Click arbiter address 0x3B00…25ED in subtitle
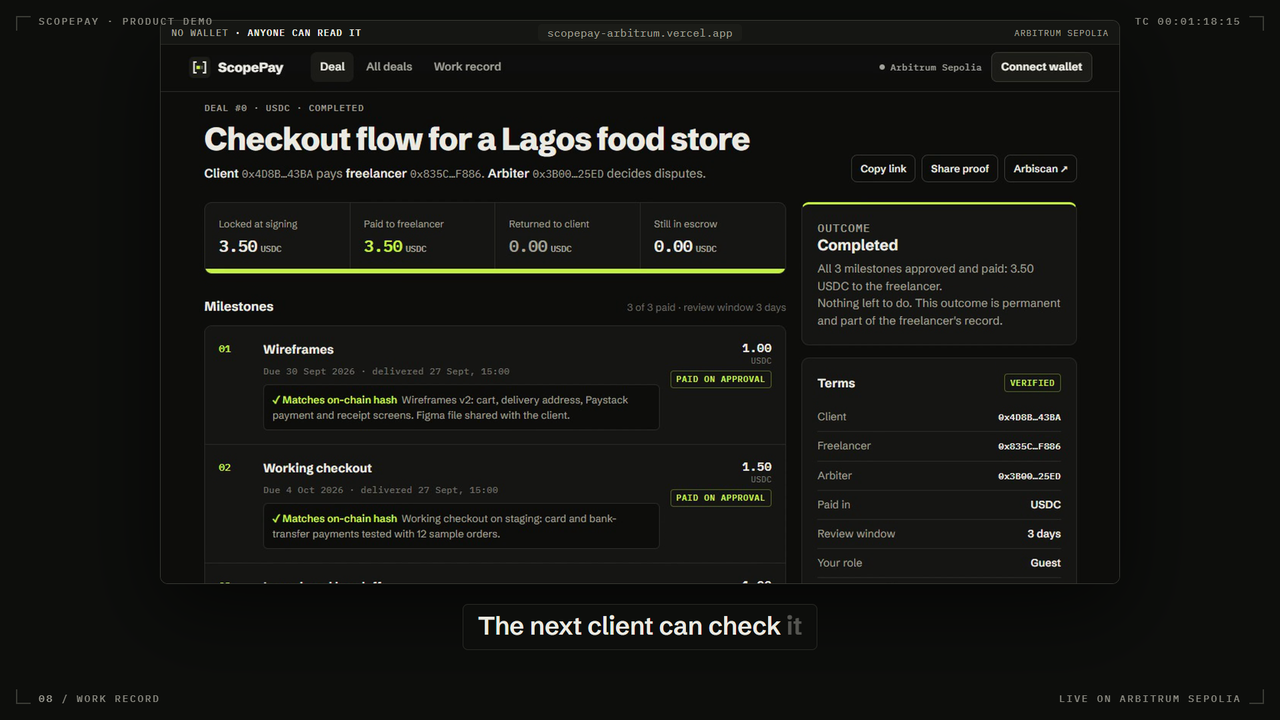This screenshot has width=1280, height=720. tap(568, 174)
